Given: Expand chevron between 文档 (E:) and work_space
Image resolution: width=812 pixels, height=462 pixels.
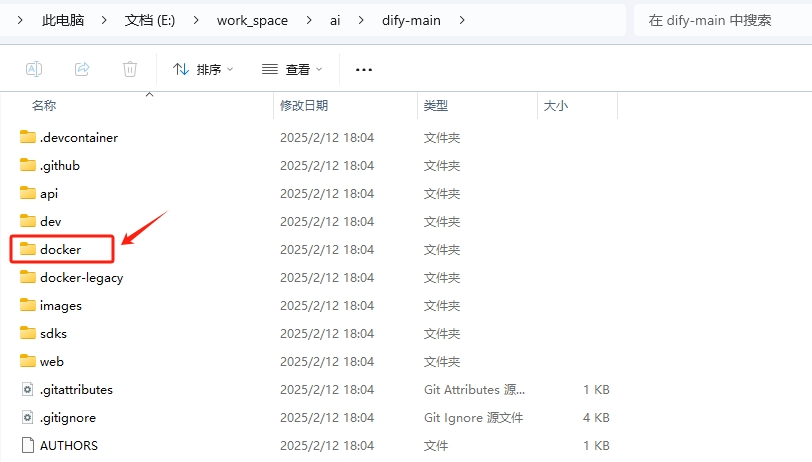Looking at the screenshot, I should click(196, 20).
